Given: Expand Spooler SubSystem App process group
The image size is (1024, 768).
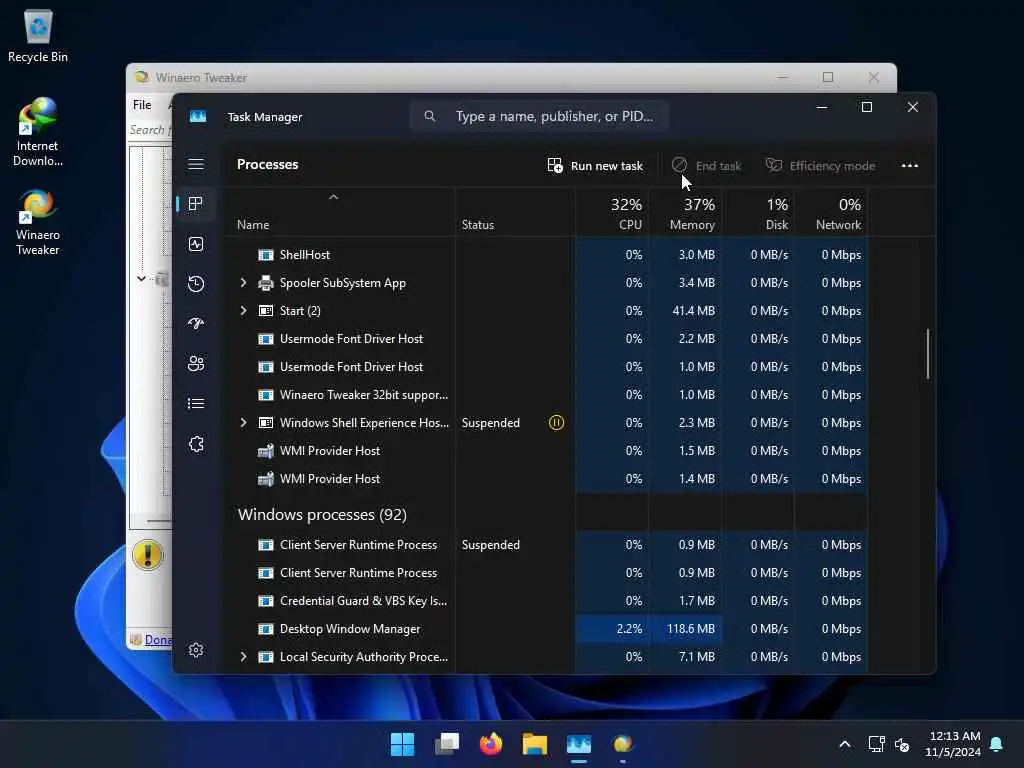Looking at the screenshot, I should pos(244,283).
